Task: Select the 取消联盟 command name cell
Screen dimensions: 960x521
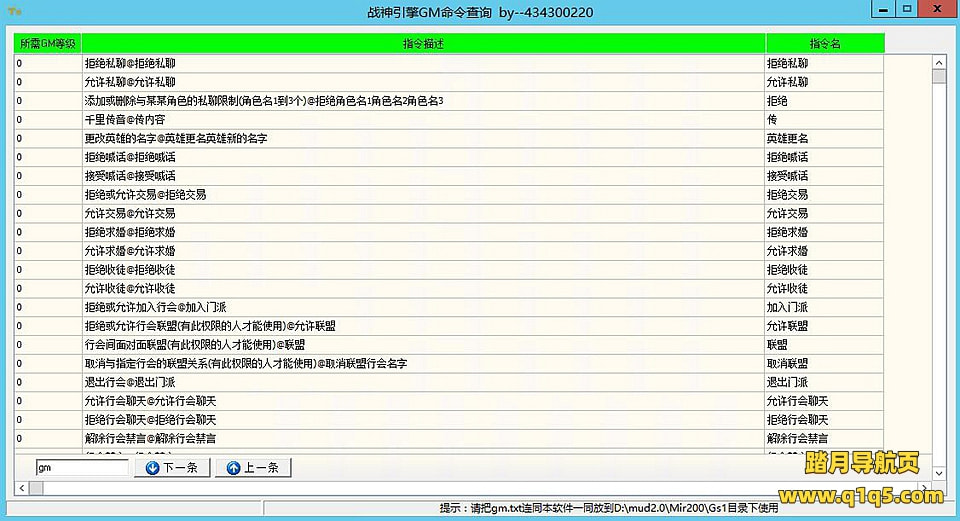Action: click(787, 363)
